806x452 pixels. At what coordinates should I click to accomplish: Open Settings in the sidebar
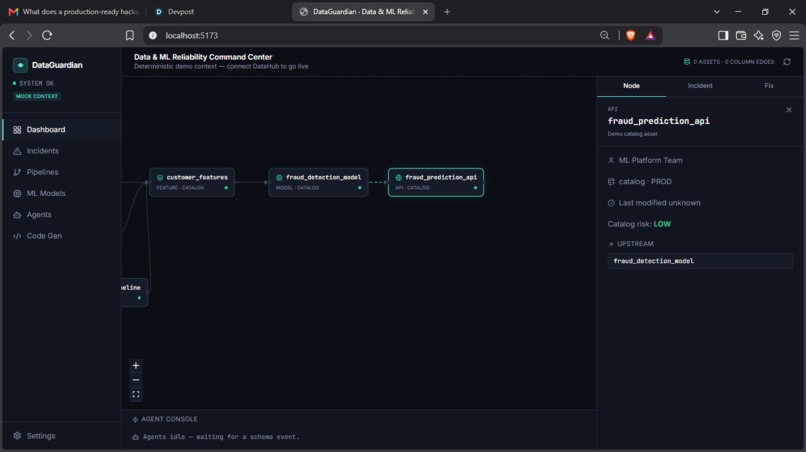[x=62, y=436]
